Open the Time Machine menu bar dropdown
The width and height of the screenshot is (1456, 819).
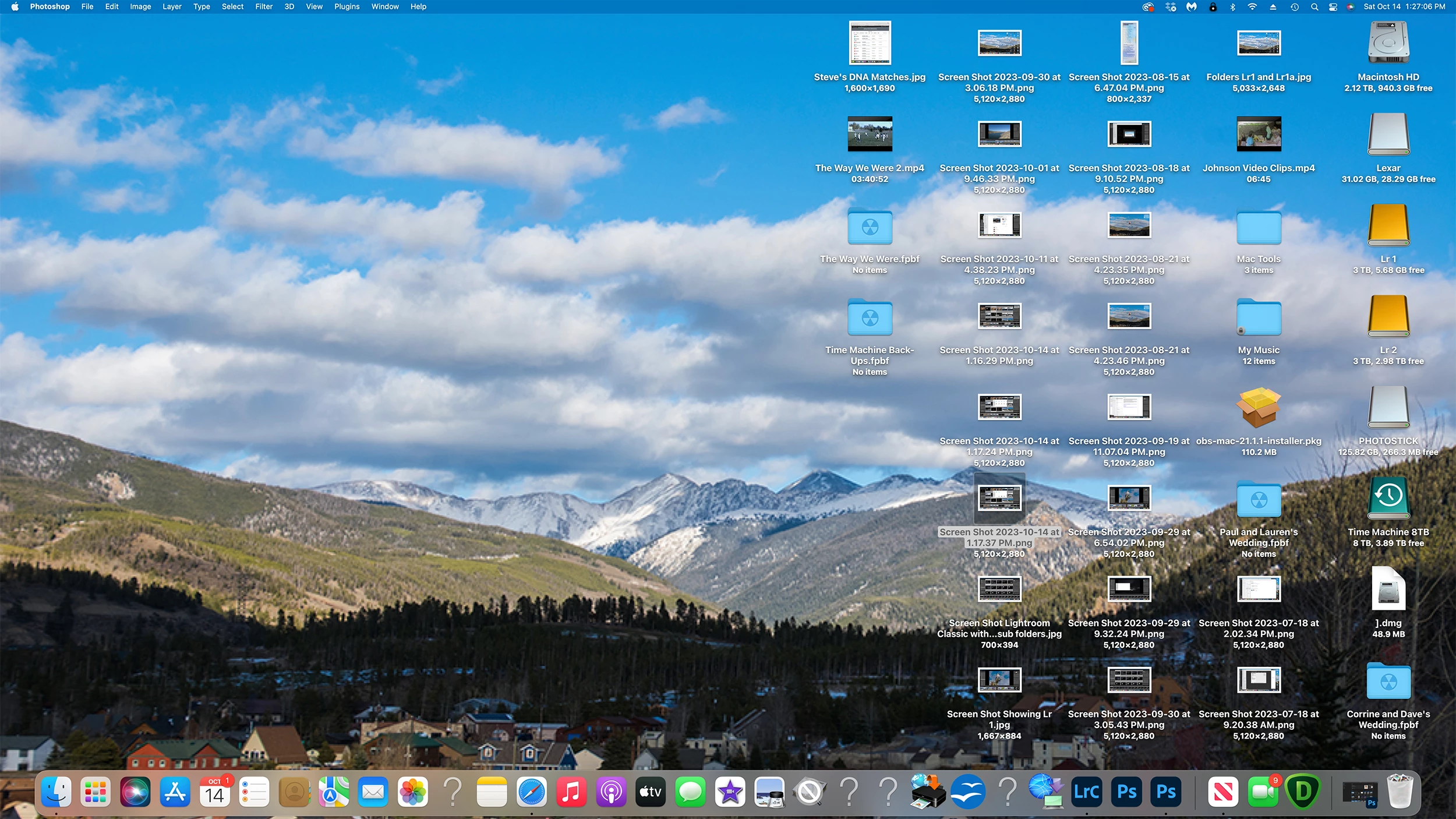(1294, 7)
